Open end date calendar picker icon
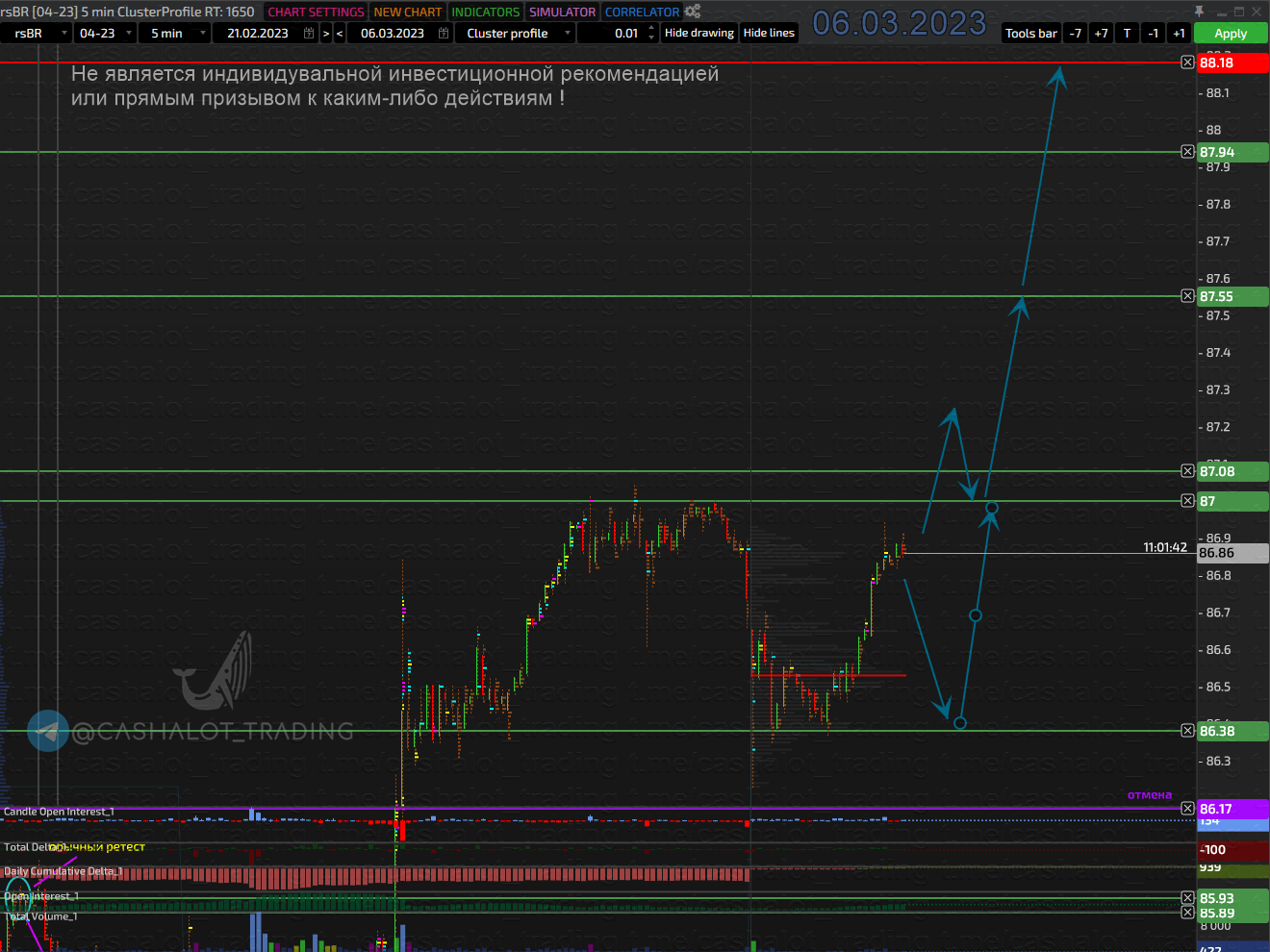1270x952 pixels. (x=444, y=33)
